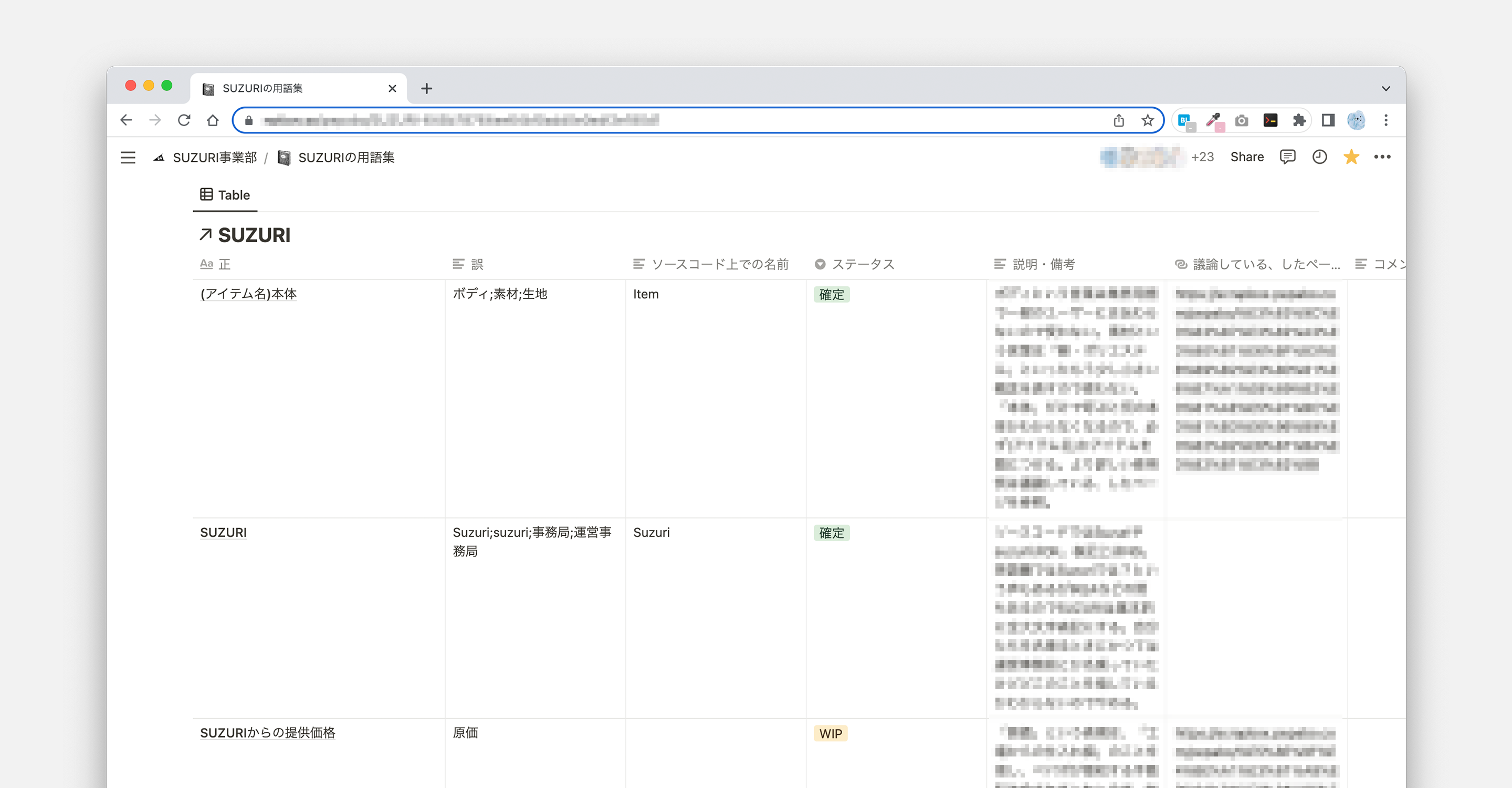Open page comments in Notion
This screenshot has height=788, width=1512.
pos(1287,157)
